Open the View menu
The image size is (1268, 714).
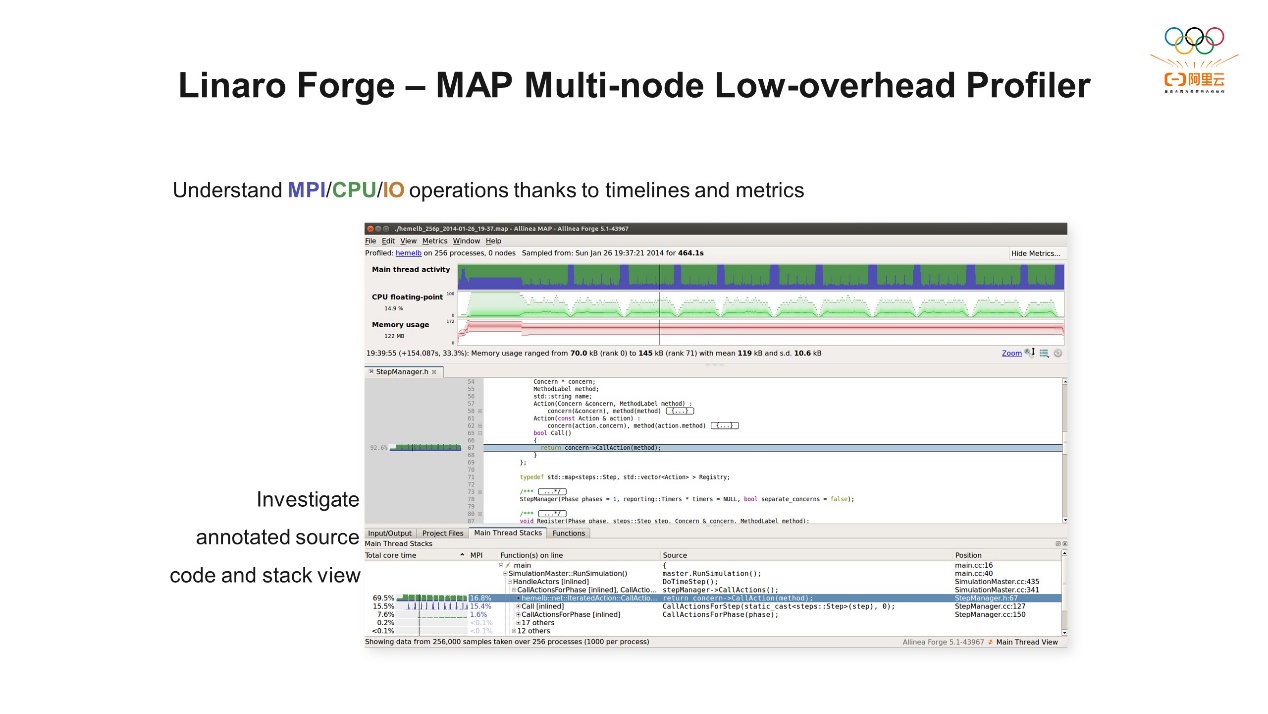pos(408,241)
